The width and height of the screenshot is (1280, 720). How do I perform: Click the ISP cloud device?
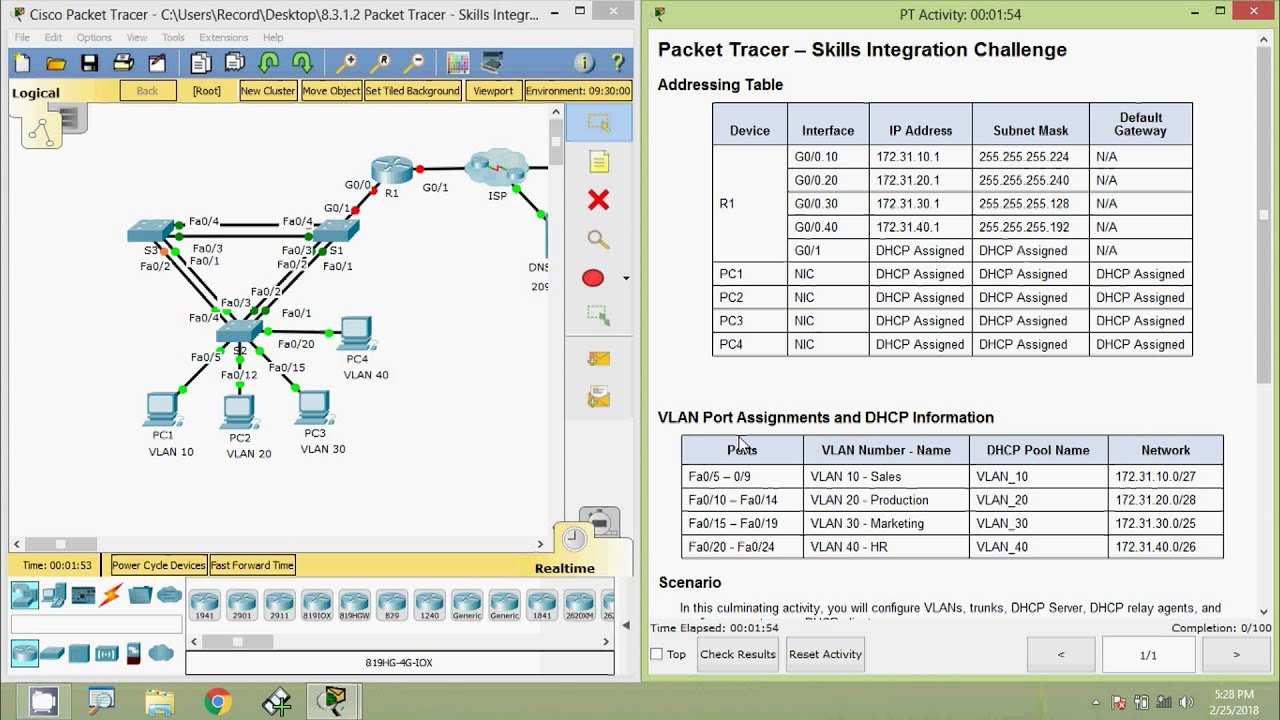point(497,168)
